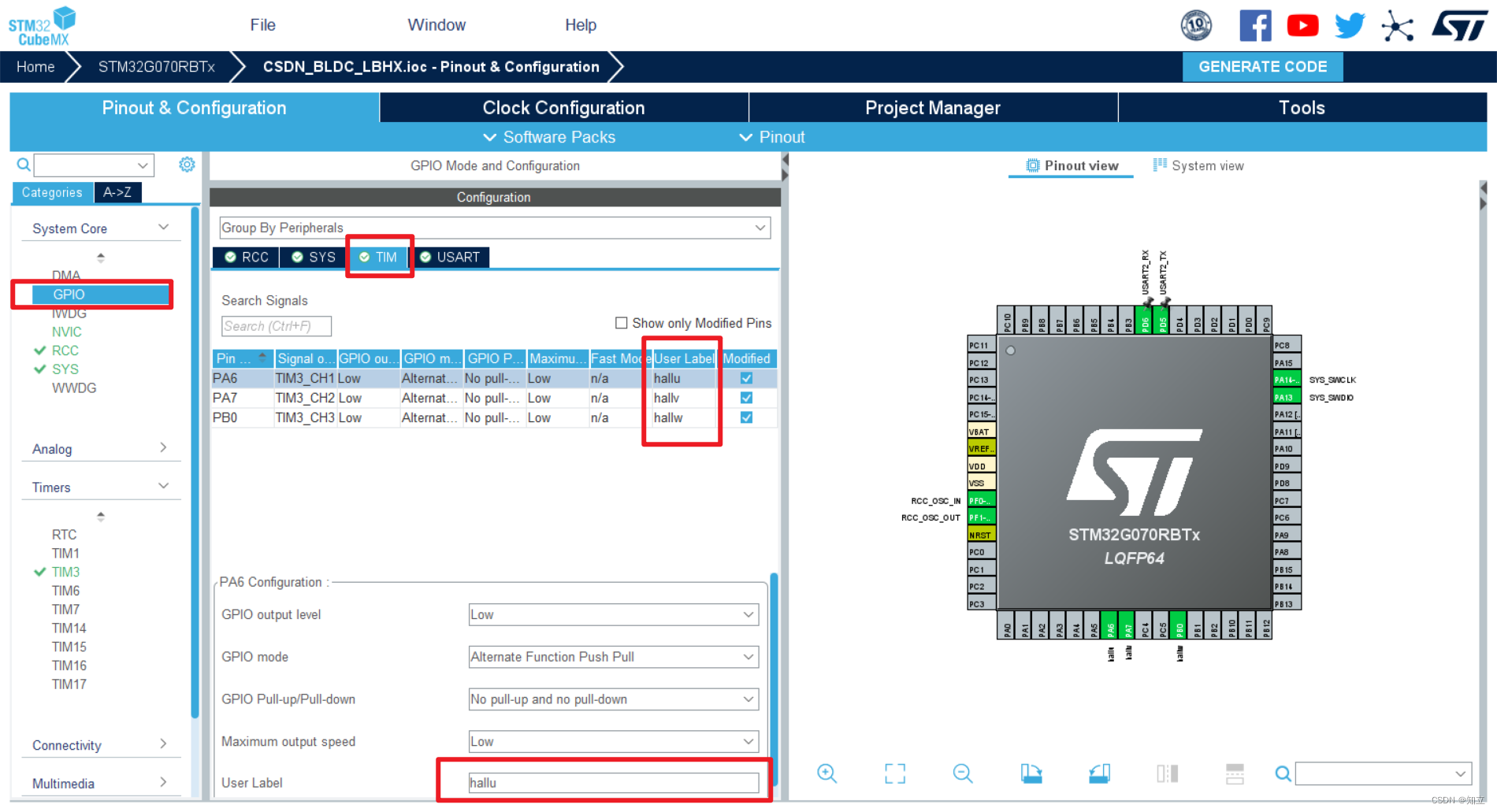
Task: Click the ST community network icon
Action: (1398, 25)
